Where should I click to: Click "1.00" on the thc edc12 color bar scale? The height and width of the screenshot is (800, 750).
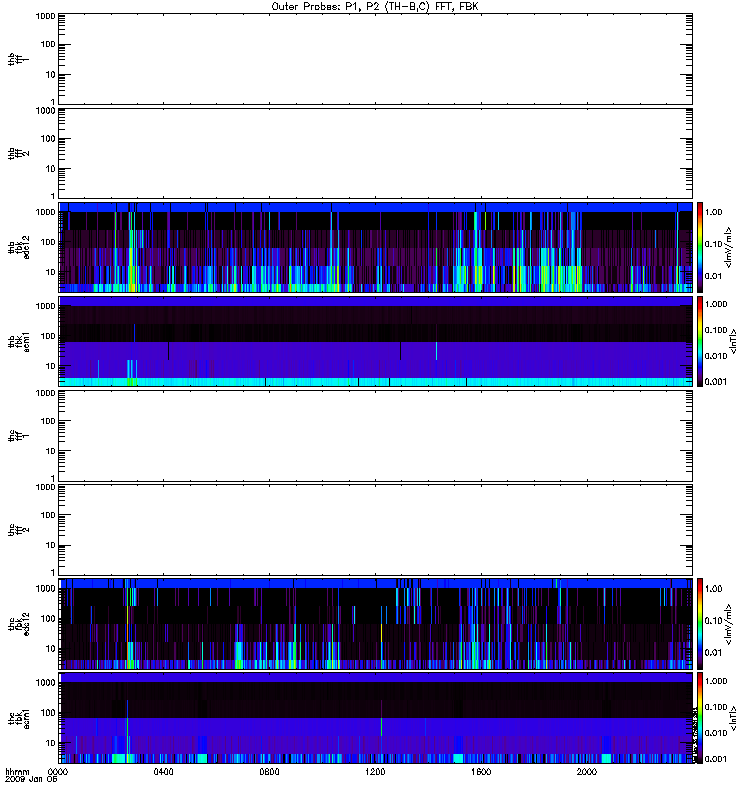(x=713, y=589)
